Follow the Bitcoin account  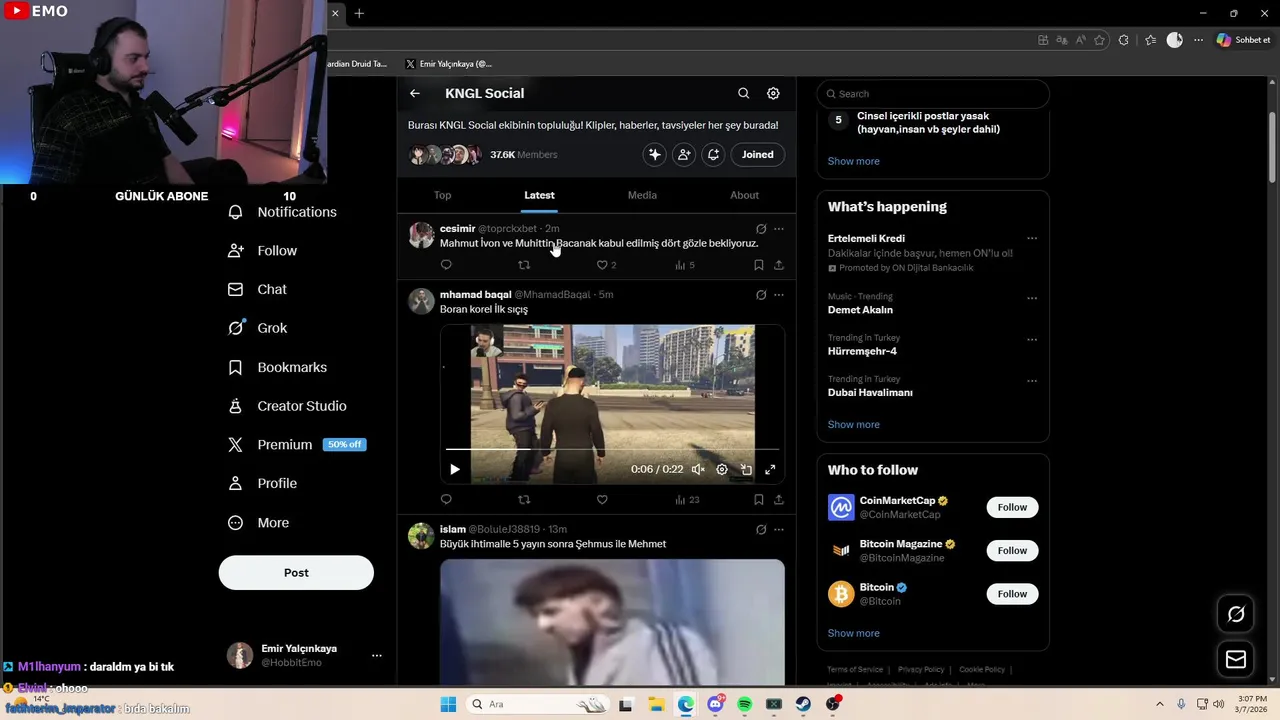coord(1012,594)
